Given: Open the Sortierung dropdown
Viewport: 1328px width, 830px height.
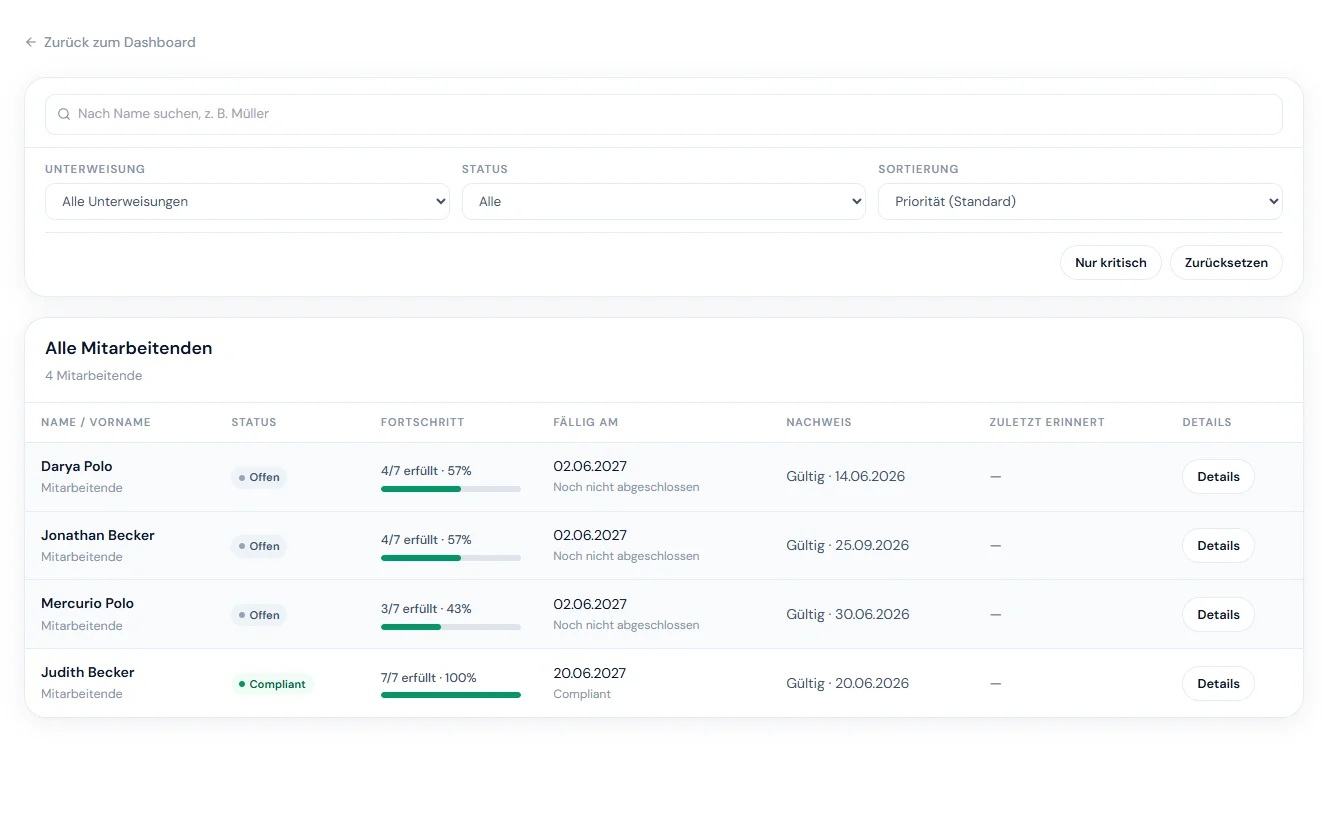Looking at the screenshot, I should [1080, 201].
